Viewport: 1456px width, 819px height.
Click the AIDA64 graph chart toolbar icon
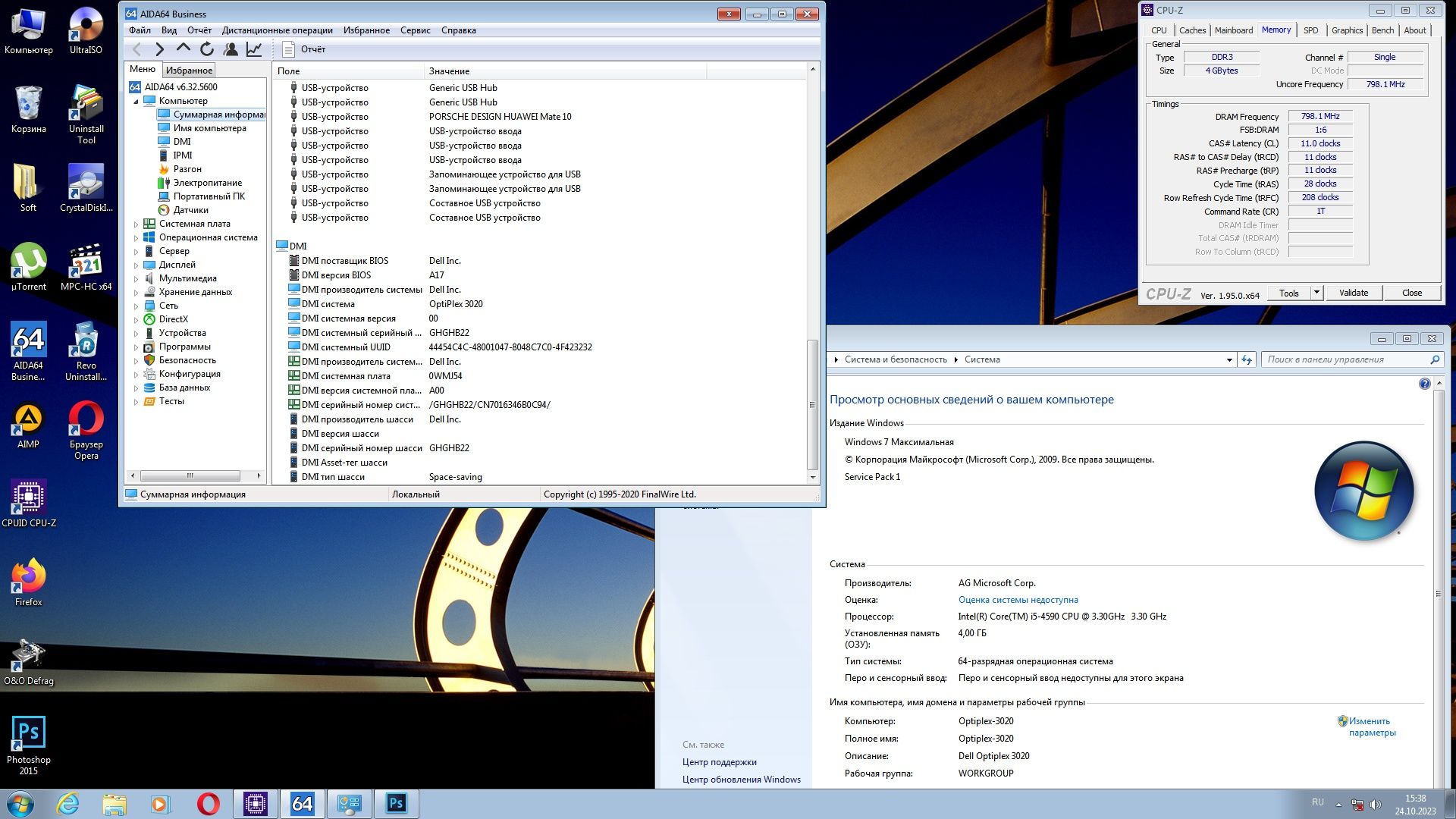click(x=254, y=49)
